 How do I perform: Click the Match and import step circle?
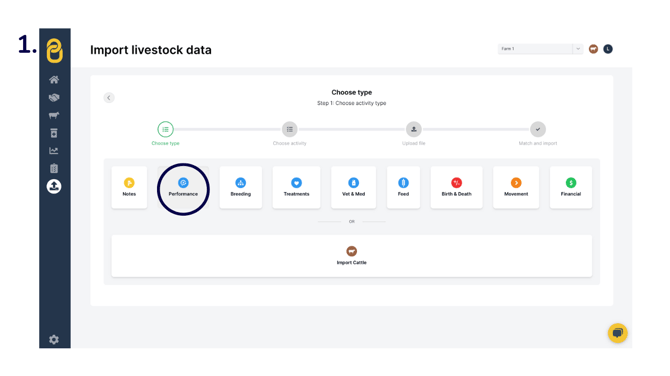pyautogui.click(x=538, y=129)
